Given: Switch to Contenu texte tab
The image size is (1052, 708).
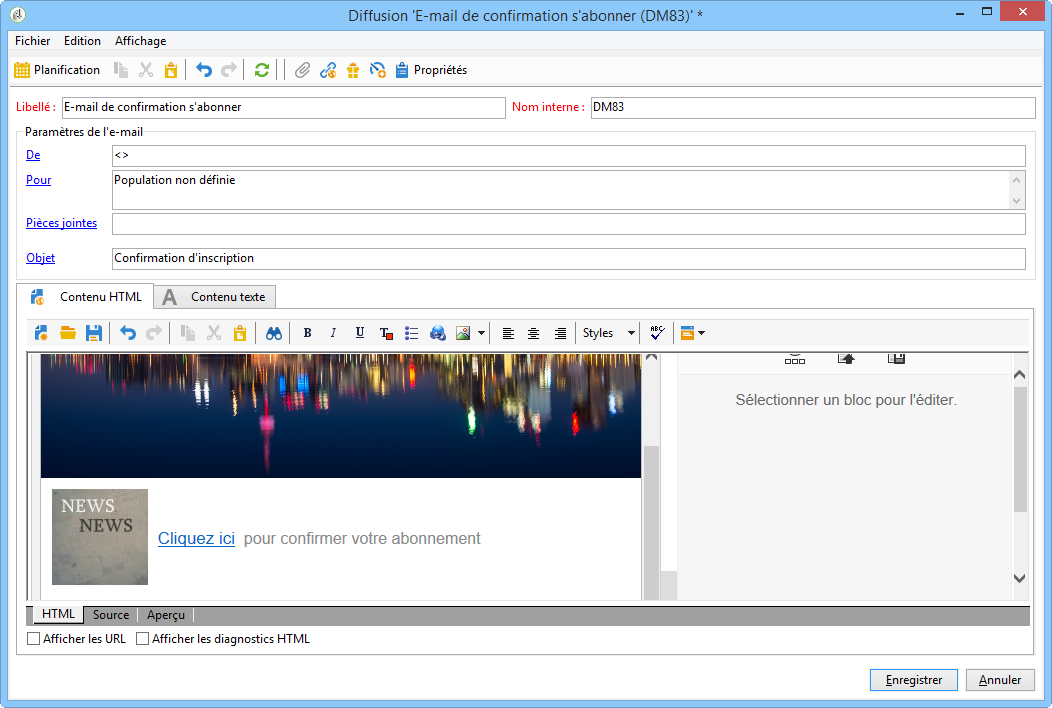Looking at the screenshot, I should pos(215,297).
